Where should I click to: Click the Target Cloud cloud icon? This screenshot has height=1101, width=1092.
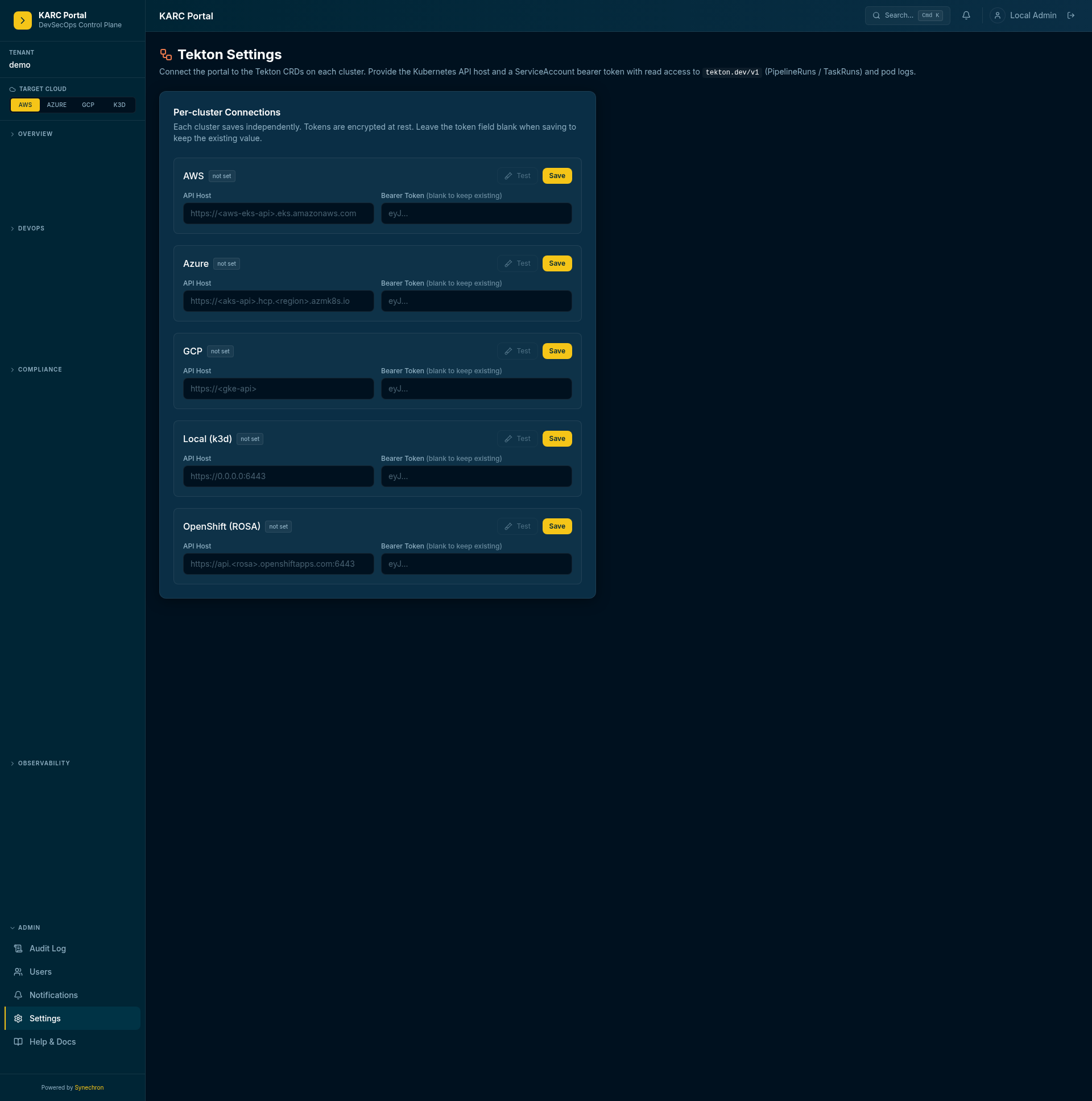coord(13,89)
